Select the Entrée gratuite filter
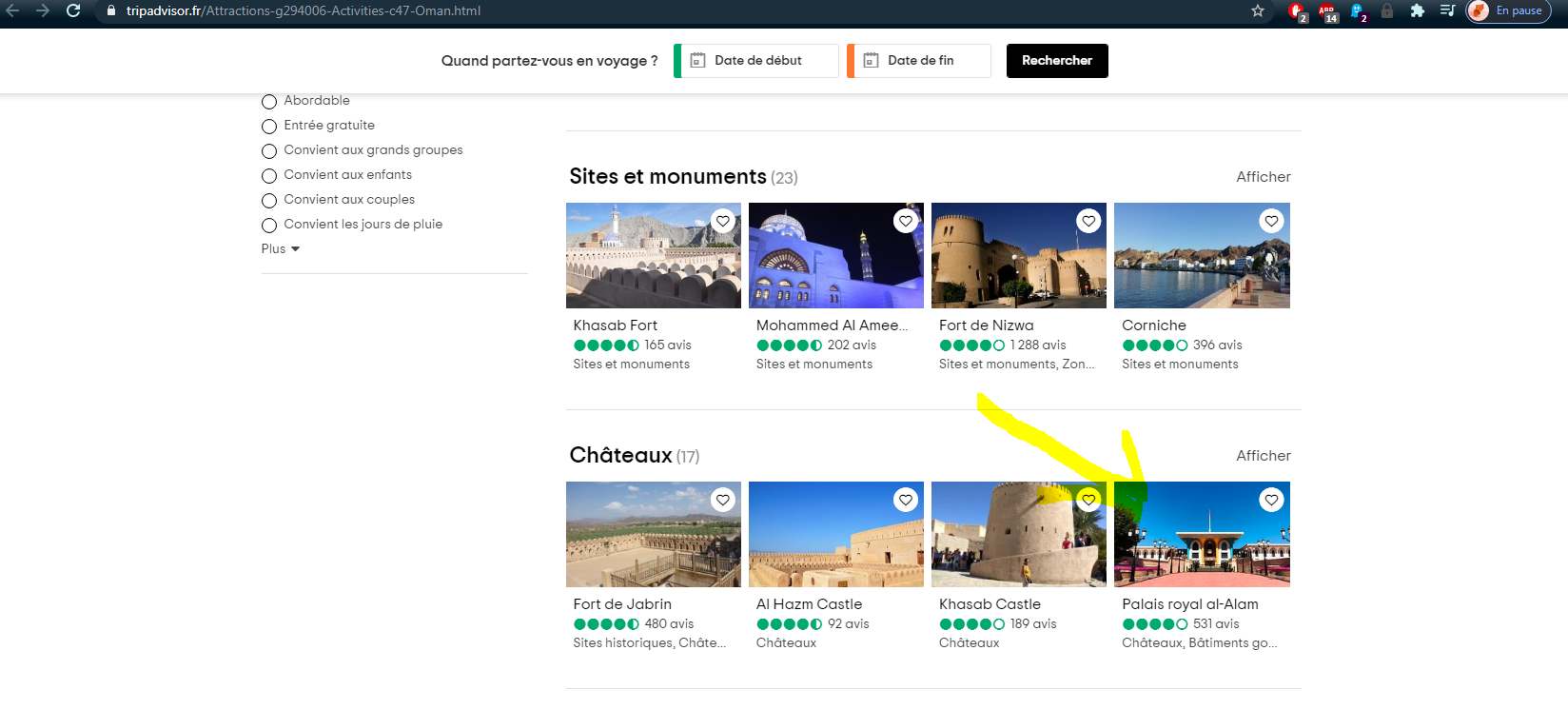 [x=269, y=127]
